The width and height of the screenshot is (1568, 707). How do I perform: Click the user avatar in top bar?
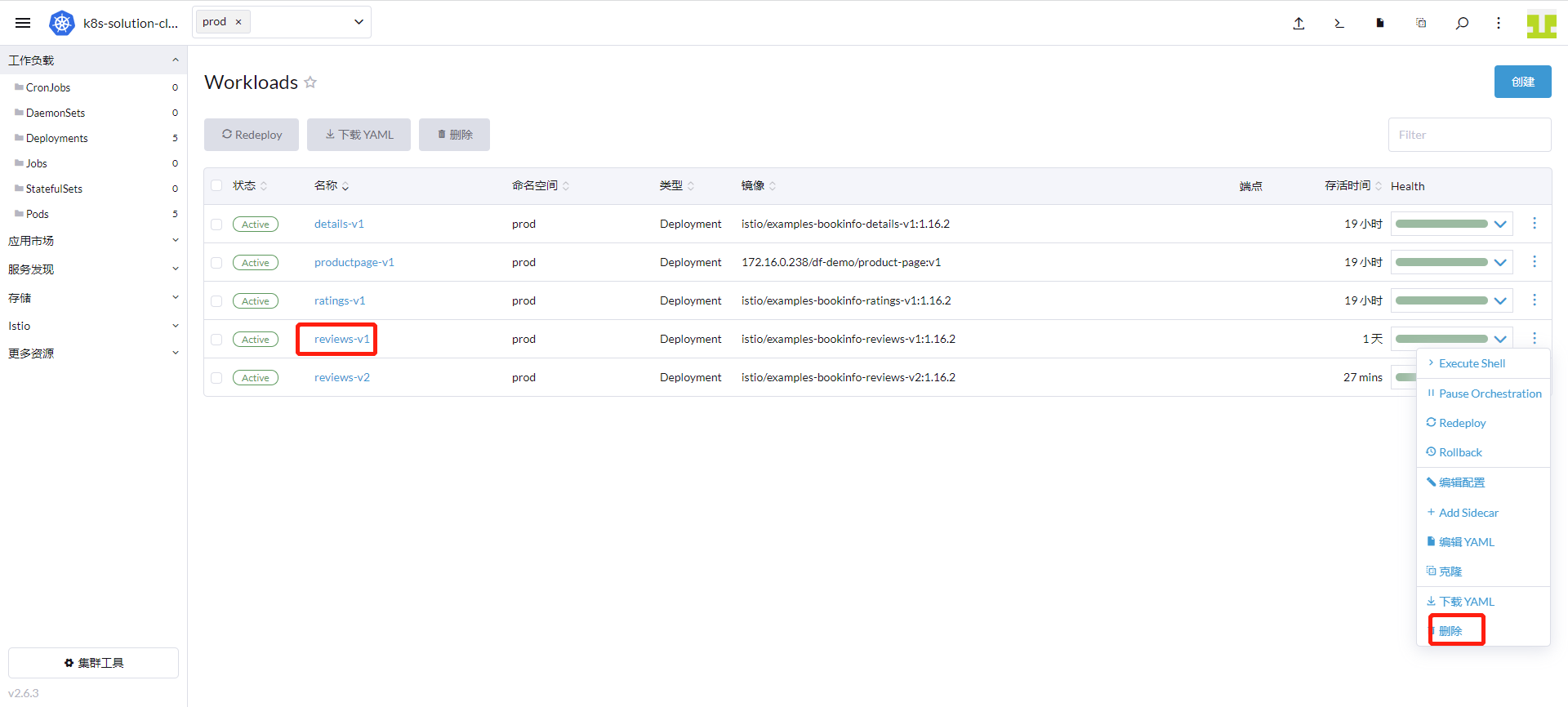point(1541,24)
